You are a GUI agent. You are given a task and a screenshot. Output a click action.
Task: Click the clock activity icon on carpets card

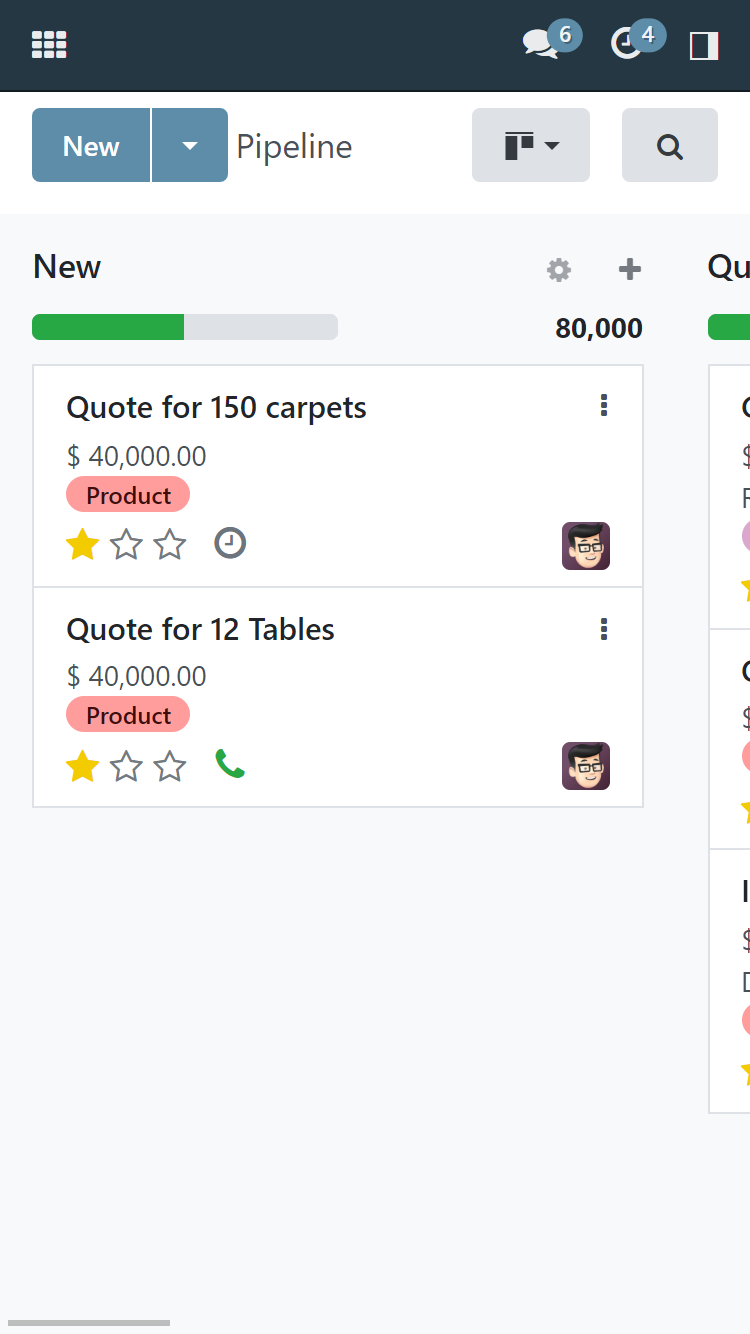(230, 544)
